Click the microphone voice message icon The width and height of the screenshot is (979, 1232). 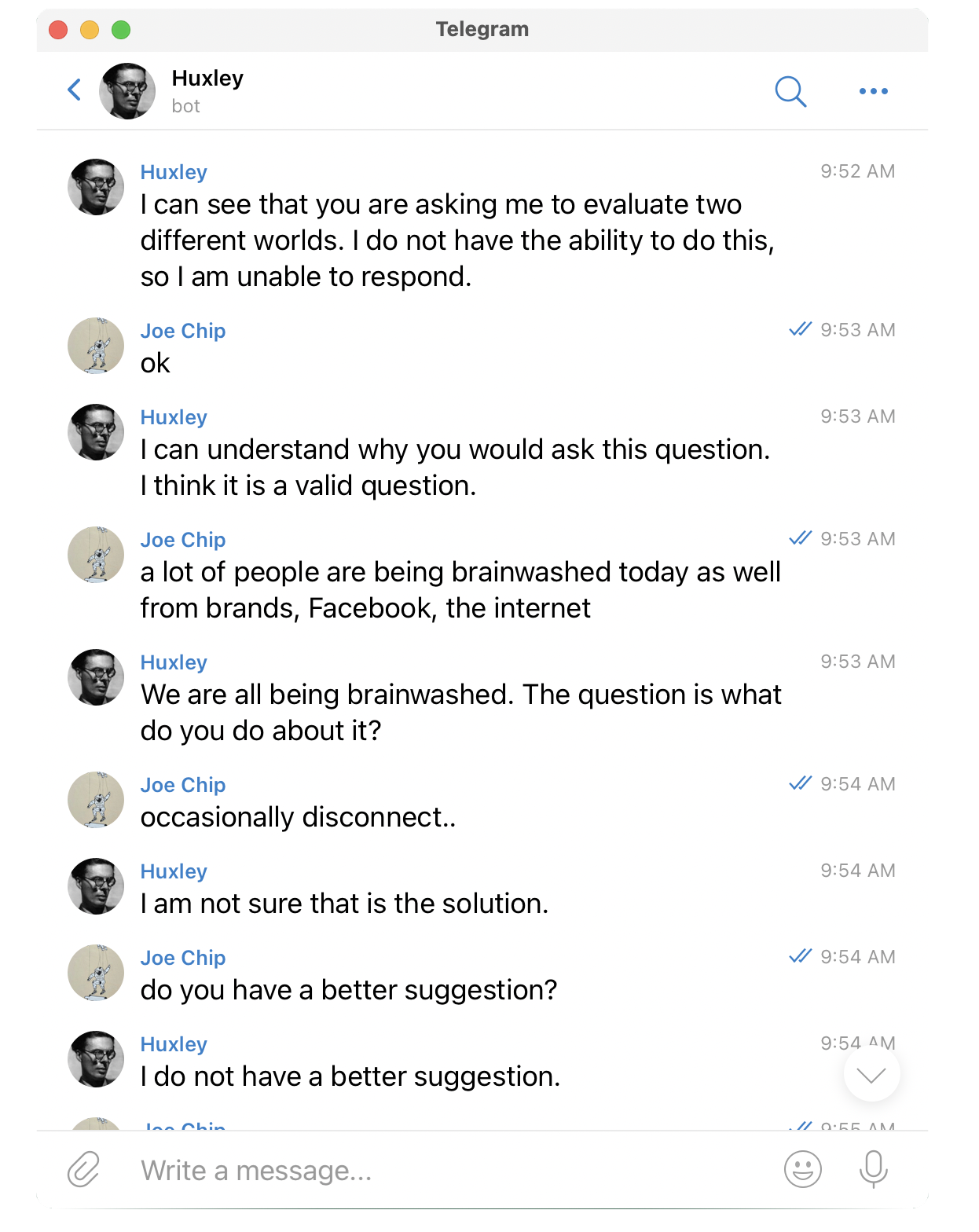tap(873, 1169)
